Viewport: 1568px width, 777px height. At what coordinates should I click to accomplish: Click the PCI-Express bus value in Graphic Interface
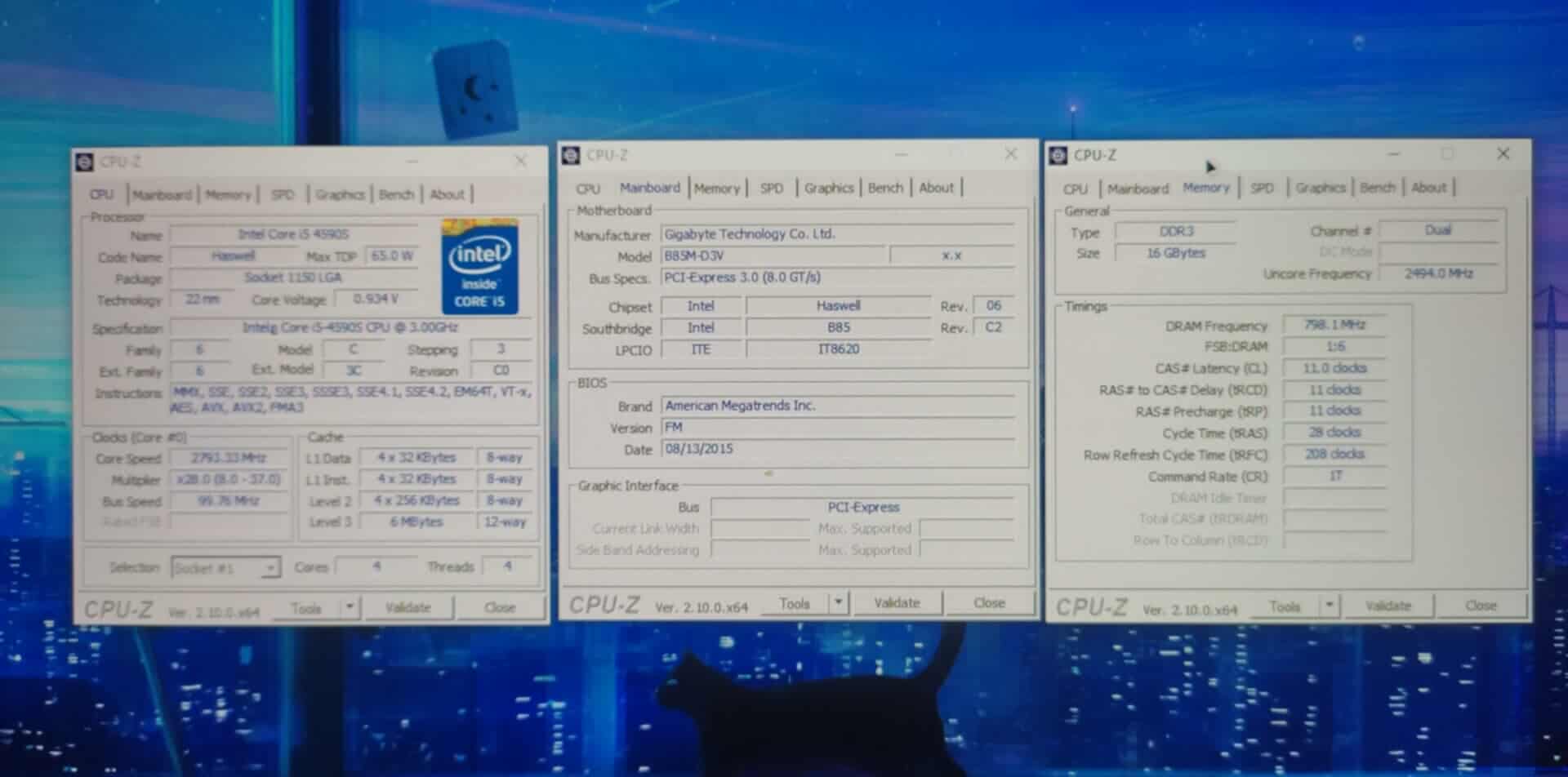862,507
